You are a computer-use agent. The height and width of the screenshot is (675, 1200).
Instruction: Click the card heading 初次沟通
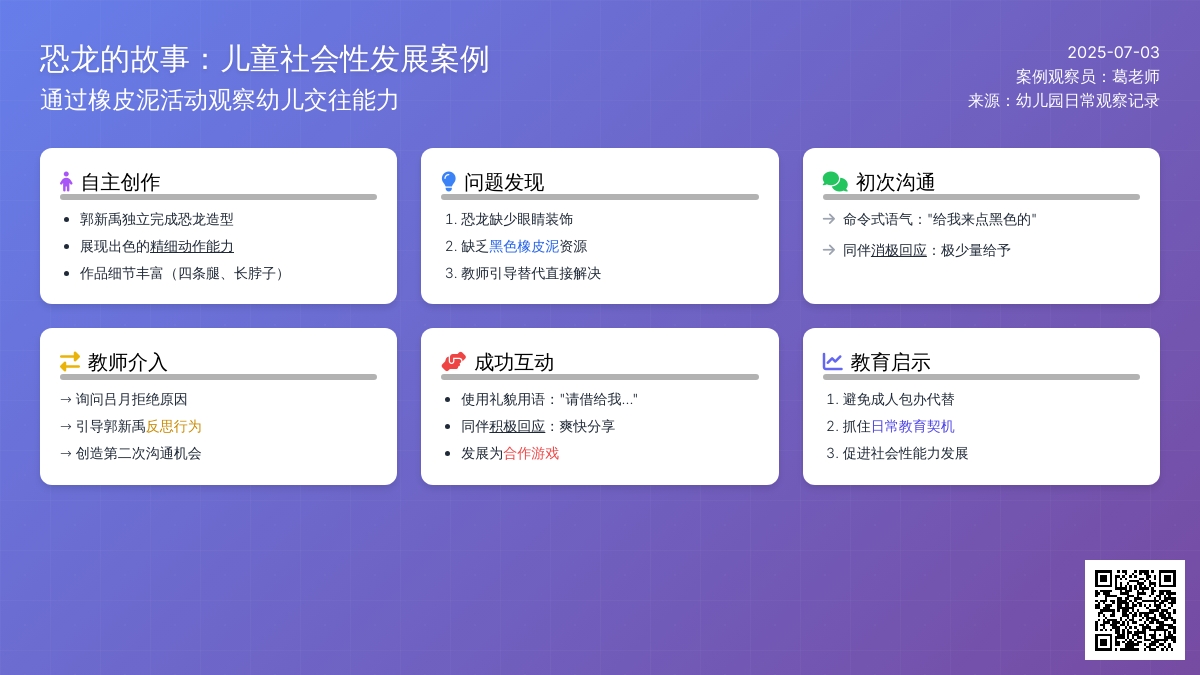click(896, 182)
